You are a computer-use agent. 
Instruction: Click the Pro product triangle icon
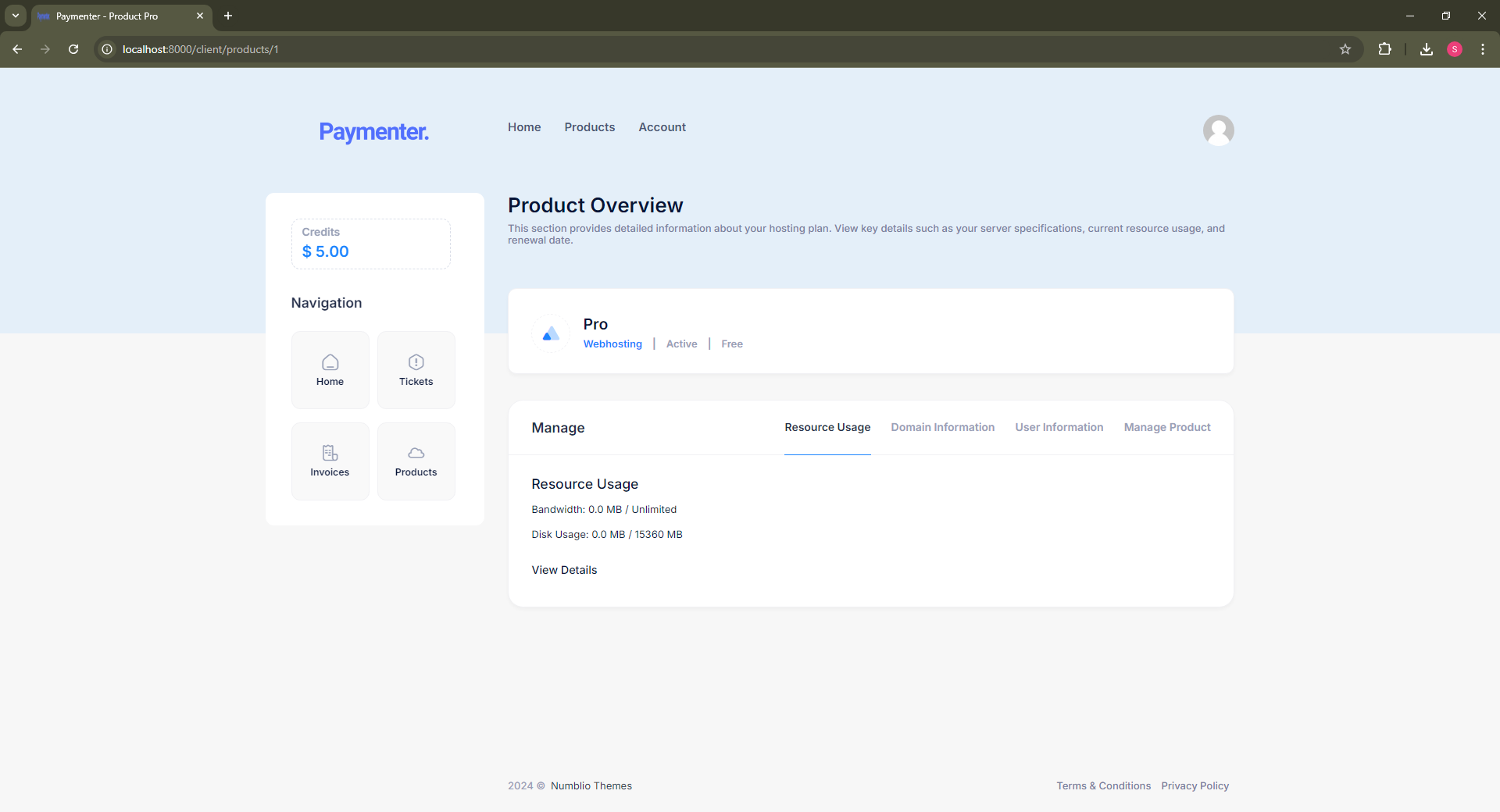point(551,333)
